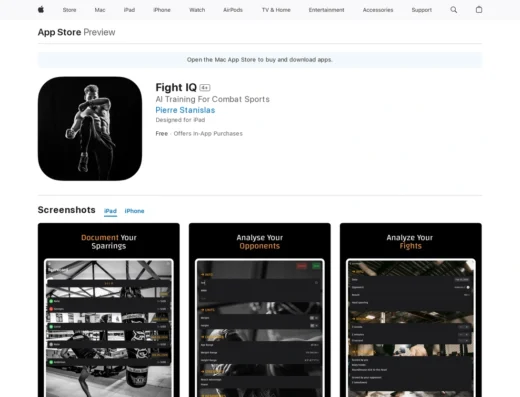Open TV & Home navigation item
This screenshot has height=397, width=520.
(276, 10)
